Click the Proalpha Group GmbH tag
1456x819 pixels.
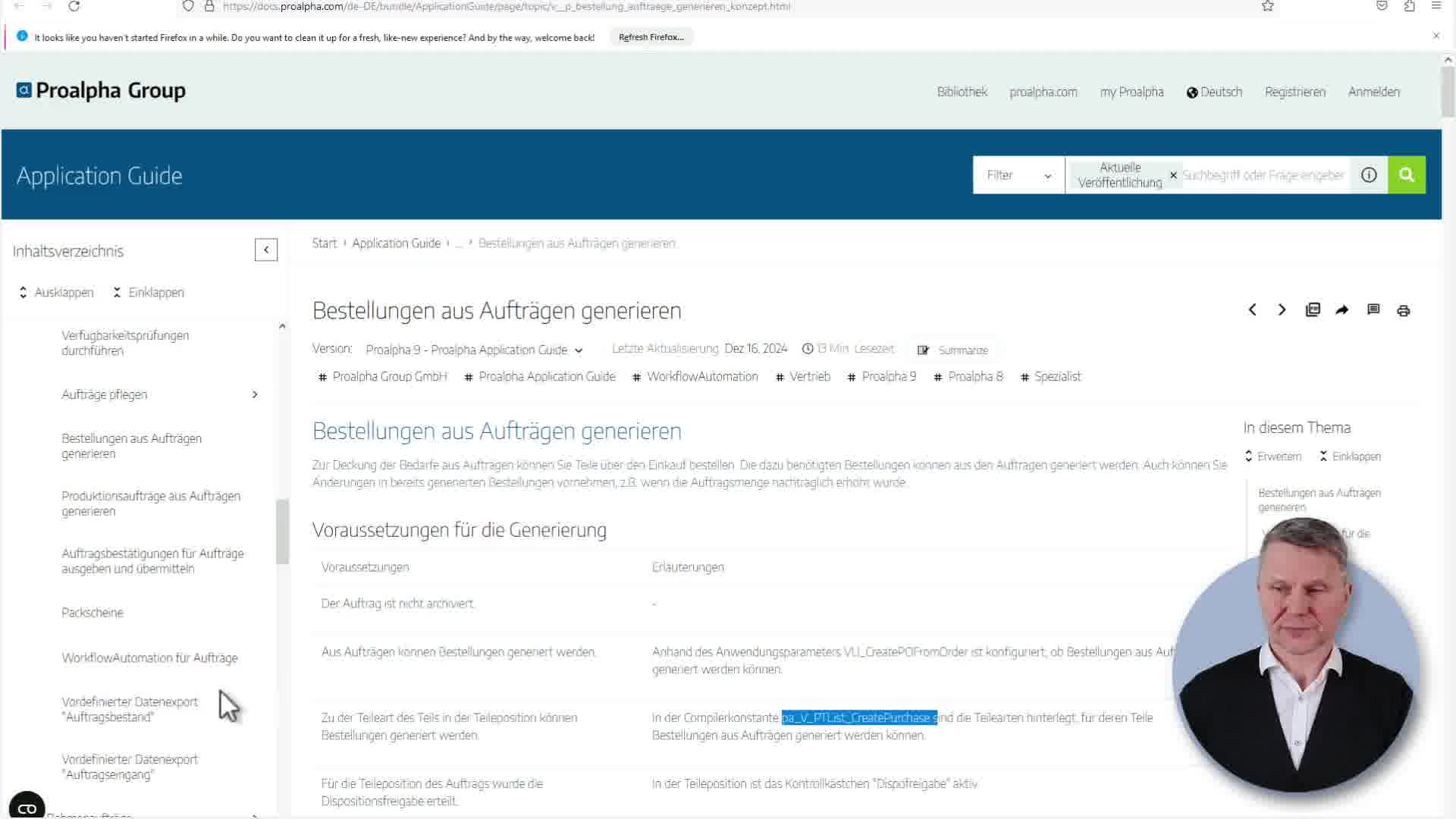[382, 377]
